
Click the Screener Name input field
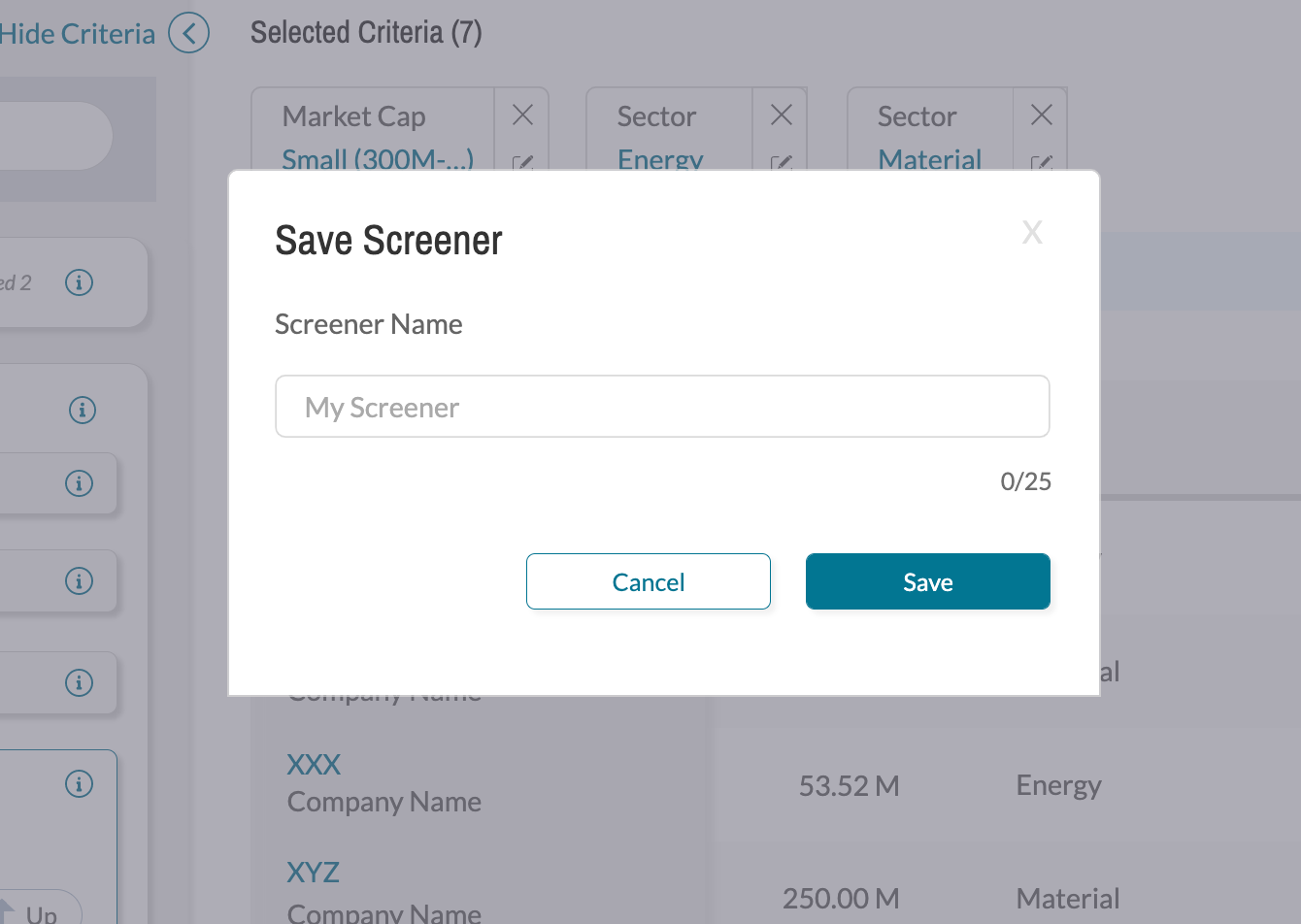662,407
